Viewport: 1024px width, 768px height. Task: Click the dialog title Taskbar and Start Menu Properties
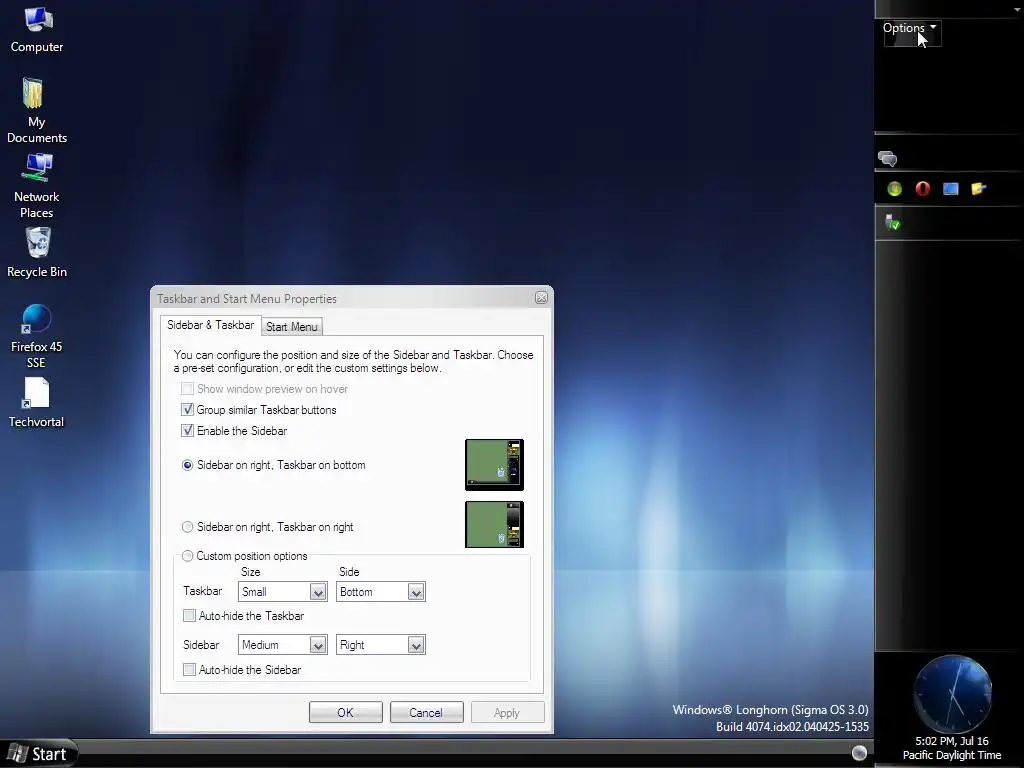[247, 298]
